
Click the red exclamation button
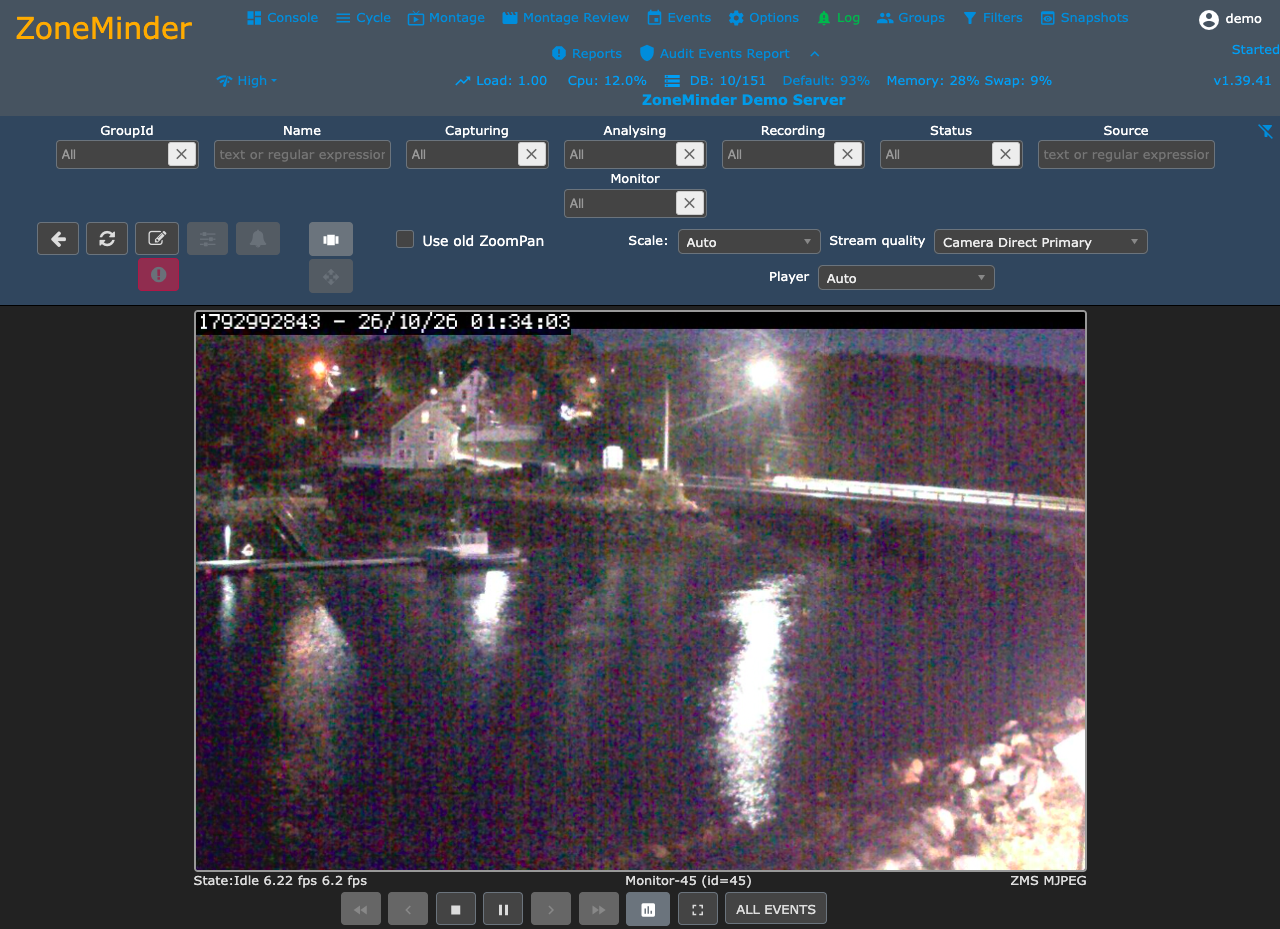(158, 275)
